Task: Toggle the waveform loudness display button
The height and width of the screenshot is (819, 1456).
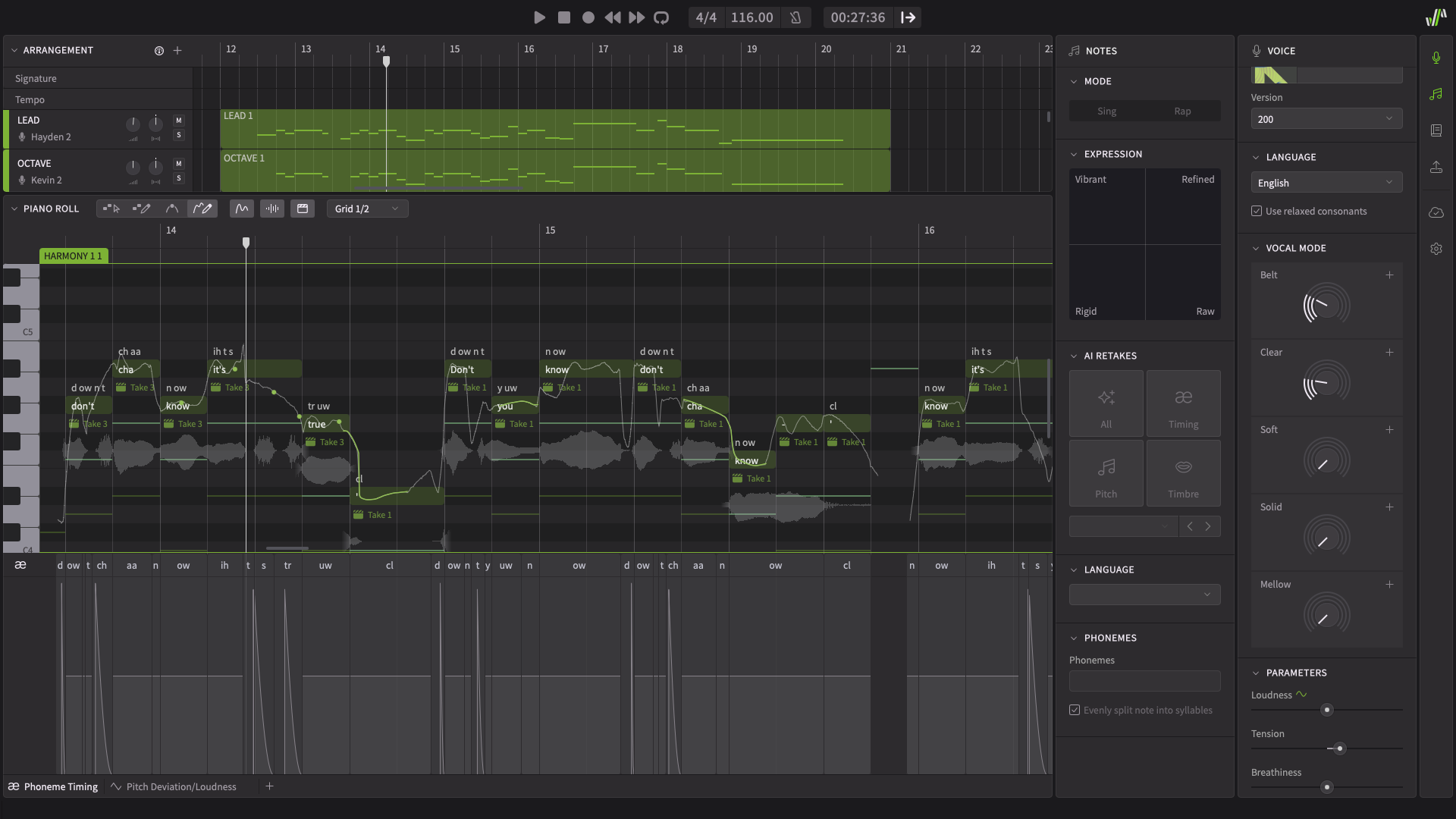Action: (271, 208)
